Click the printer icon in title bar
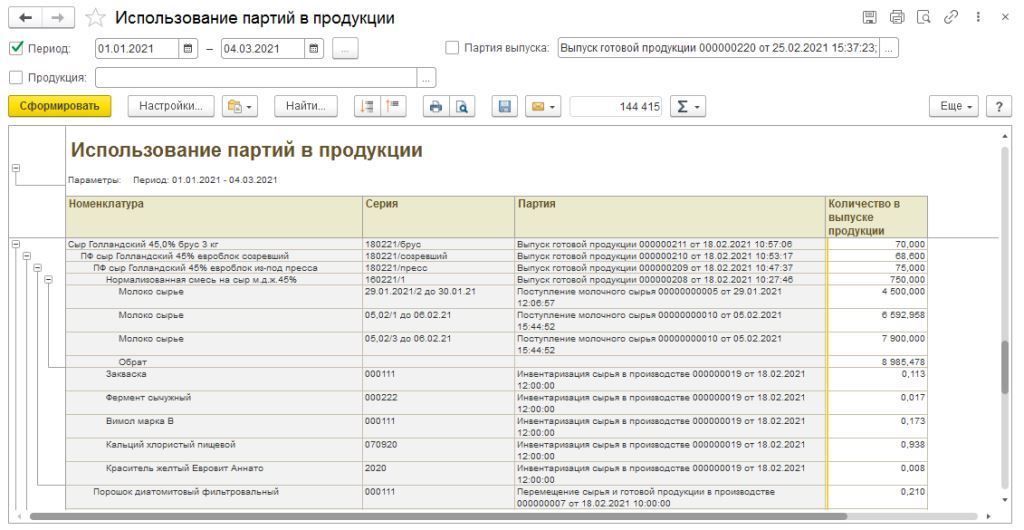This screenshot has width=1024, height=530. pyautogui.click(x=897, y=18)
